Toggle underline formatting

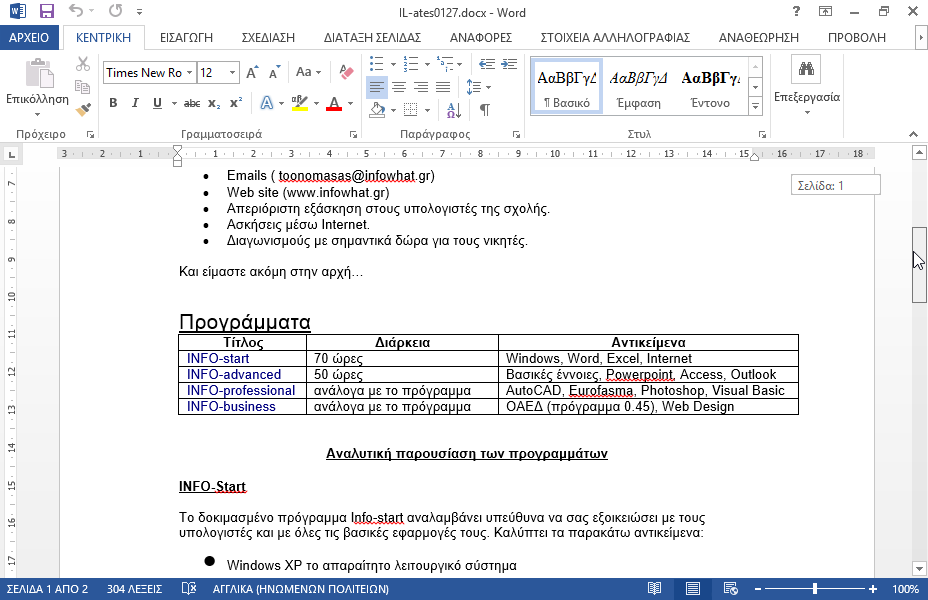tap(157, 104)
